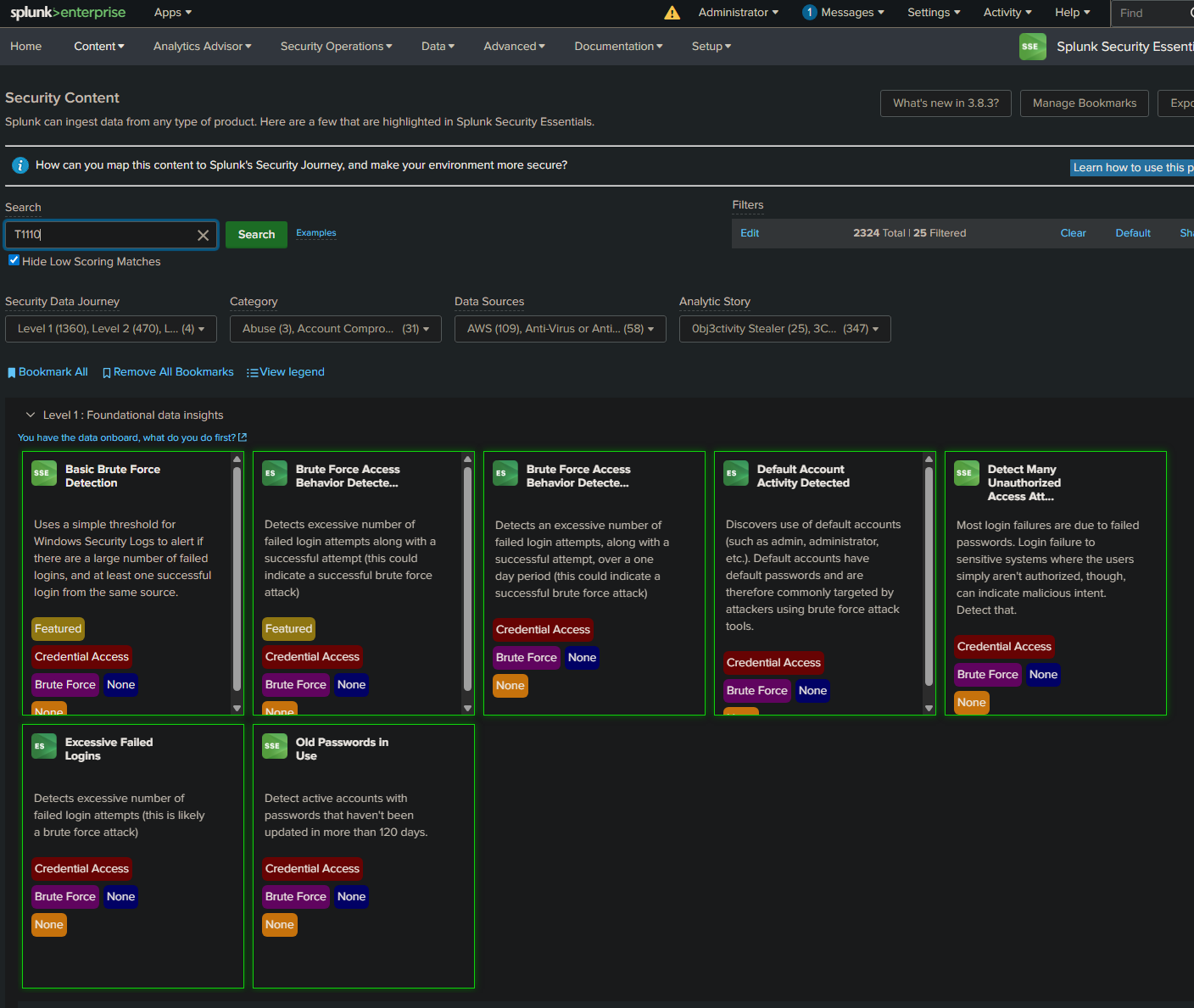Open the Splunk Security Essentials app icon

1032,47
